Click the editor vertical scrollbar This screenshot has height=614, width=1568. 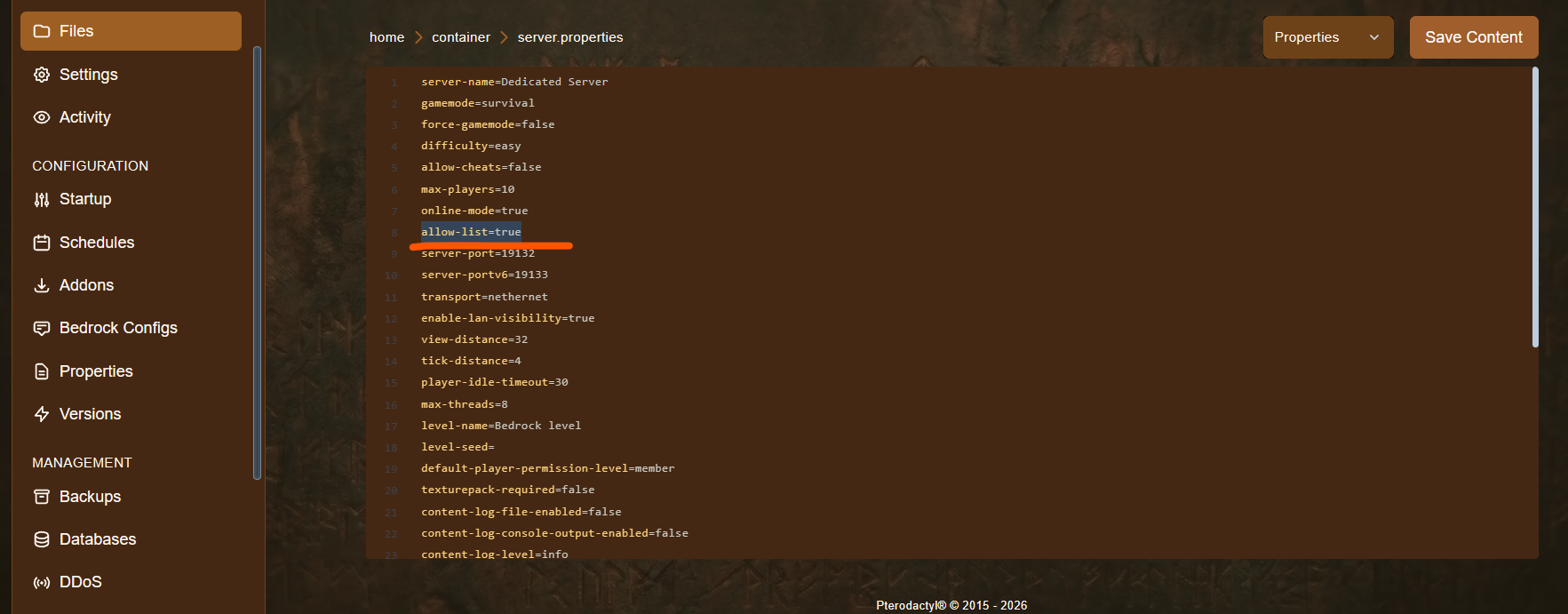[x=1535, y=207]
